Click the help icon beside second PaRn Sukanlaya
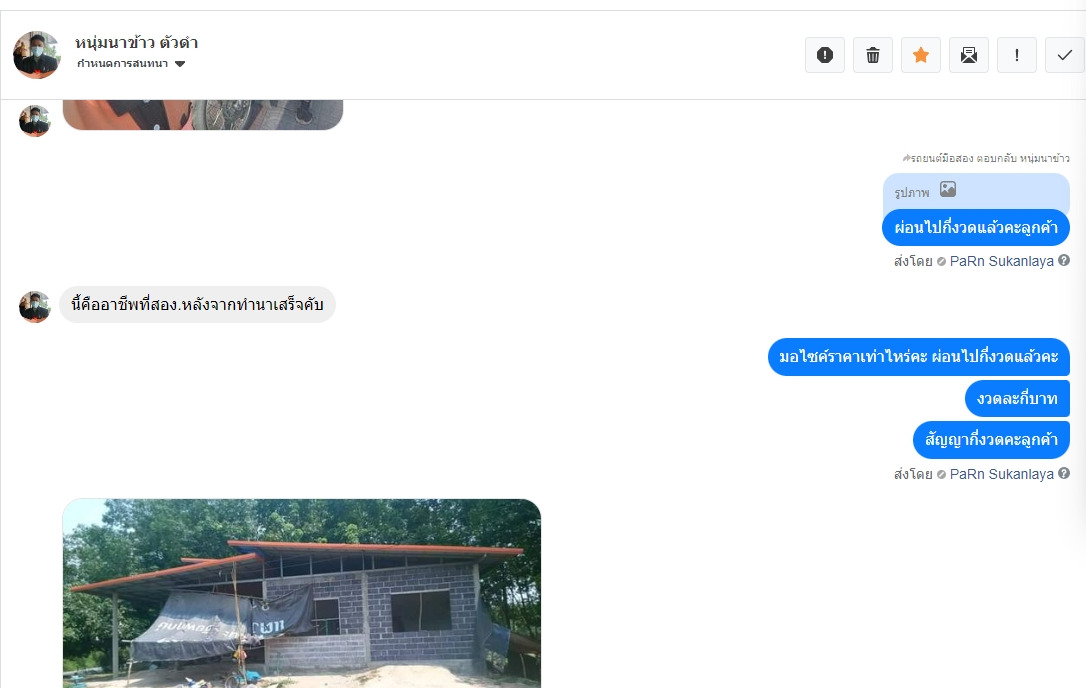This screenshot has height=688, width=1086. [1064, 473]
